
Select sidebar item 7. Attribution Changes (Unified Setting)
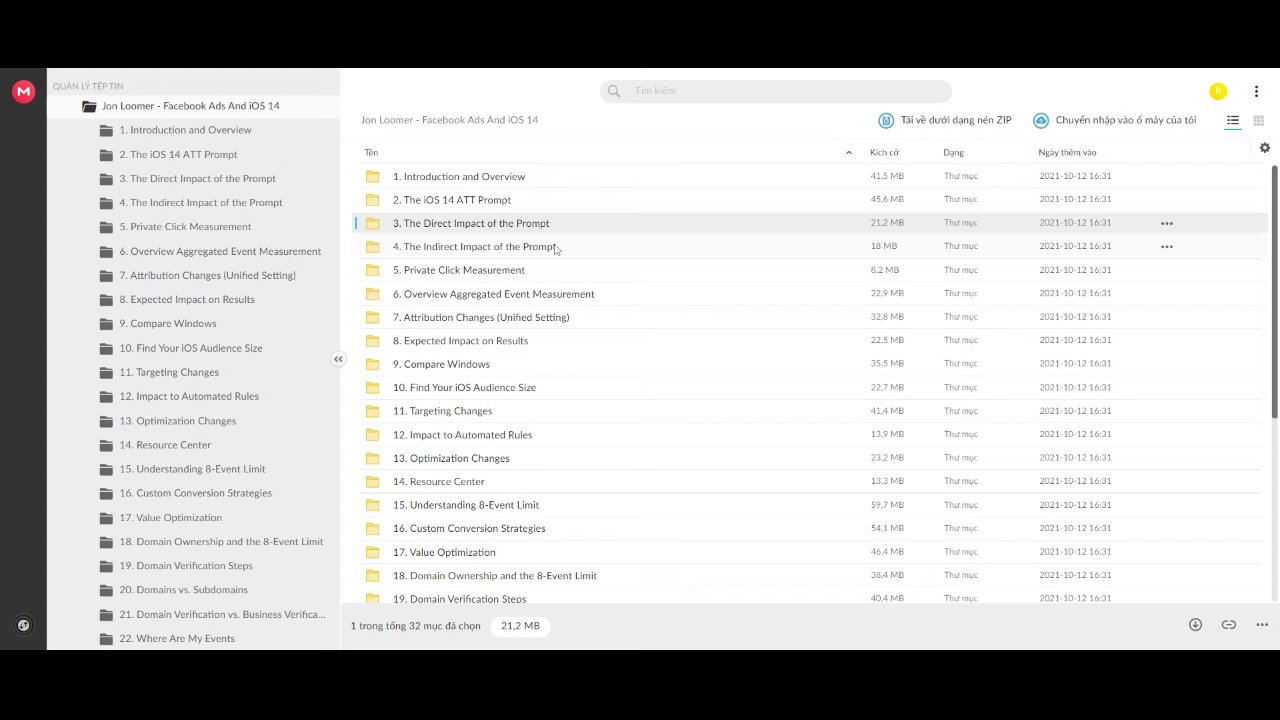(207, 275)
